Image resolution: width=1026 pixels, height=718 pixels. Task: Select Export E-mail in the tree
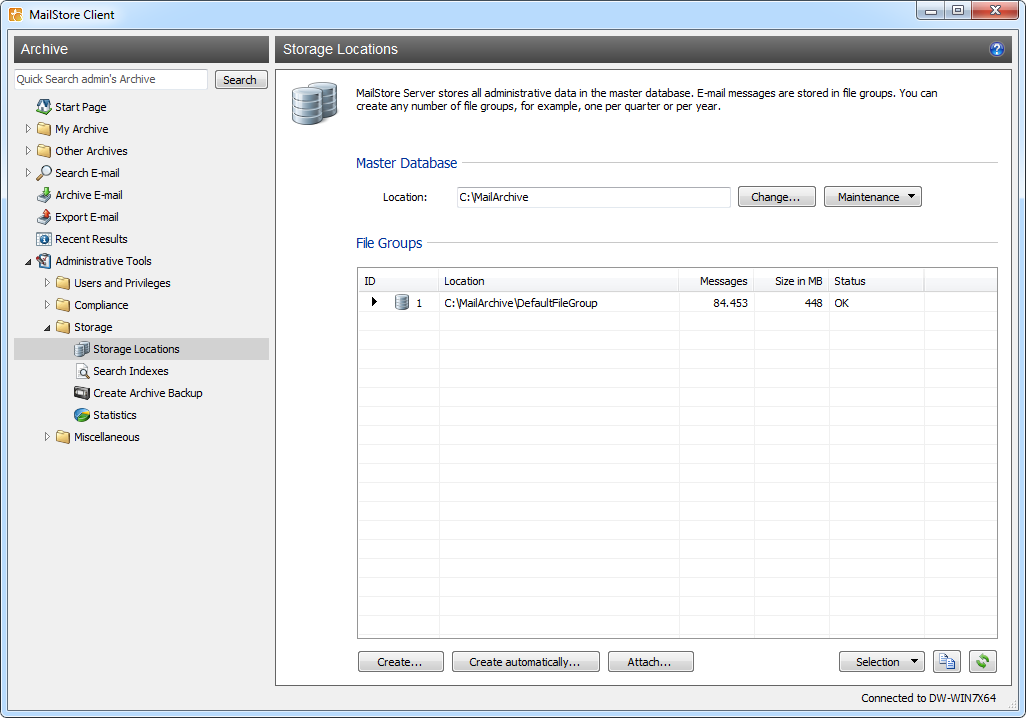click(x=87, y=217)
